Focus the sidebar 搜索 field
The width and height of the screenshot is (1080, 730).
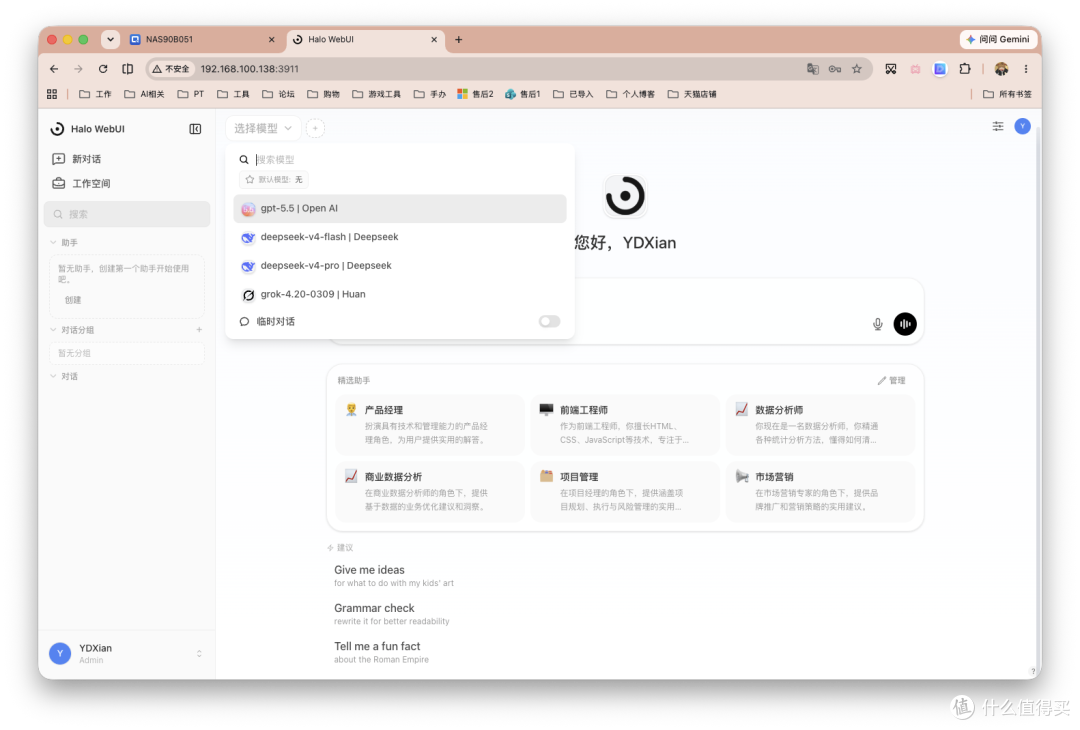click(127, 214)
